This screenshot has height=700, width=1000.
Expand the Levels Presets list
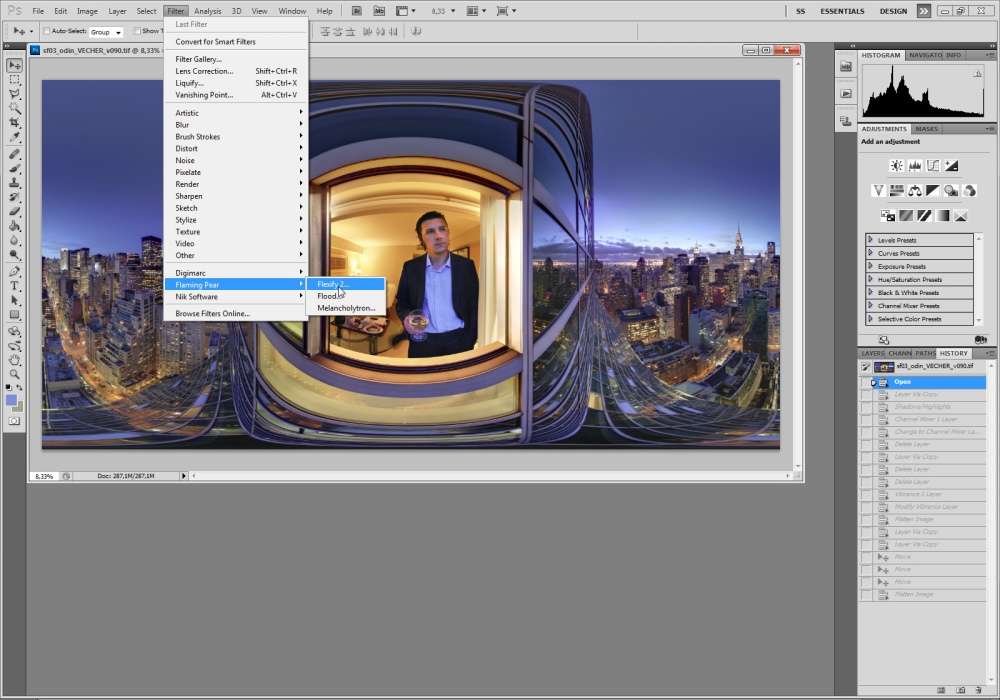pos(870,240)
